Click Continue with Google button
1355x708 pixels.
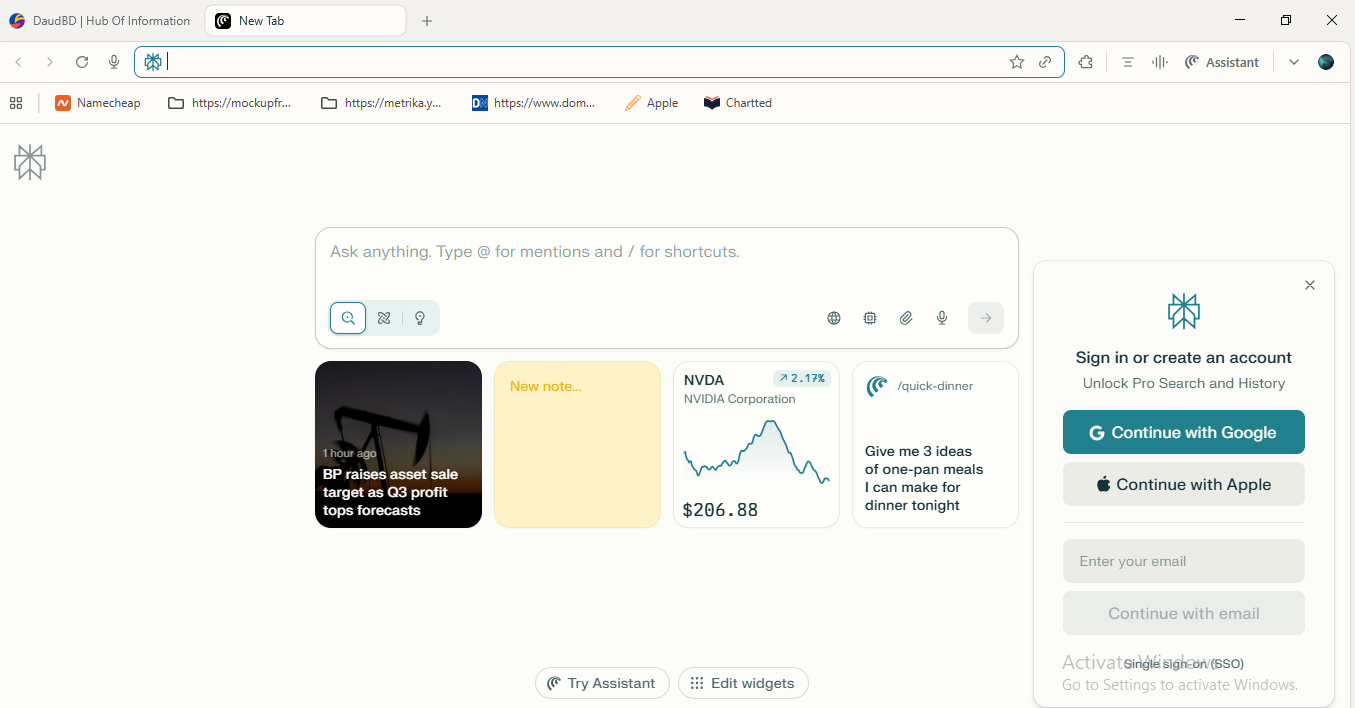pos(1183,432)
